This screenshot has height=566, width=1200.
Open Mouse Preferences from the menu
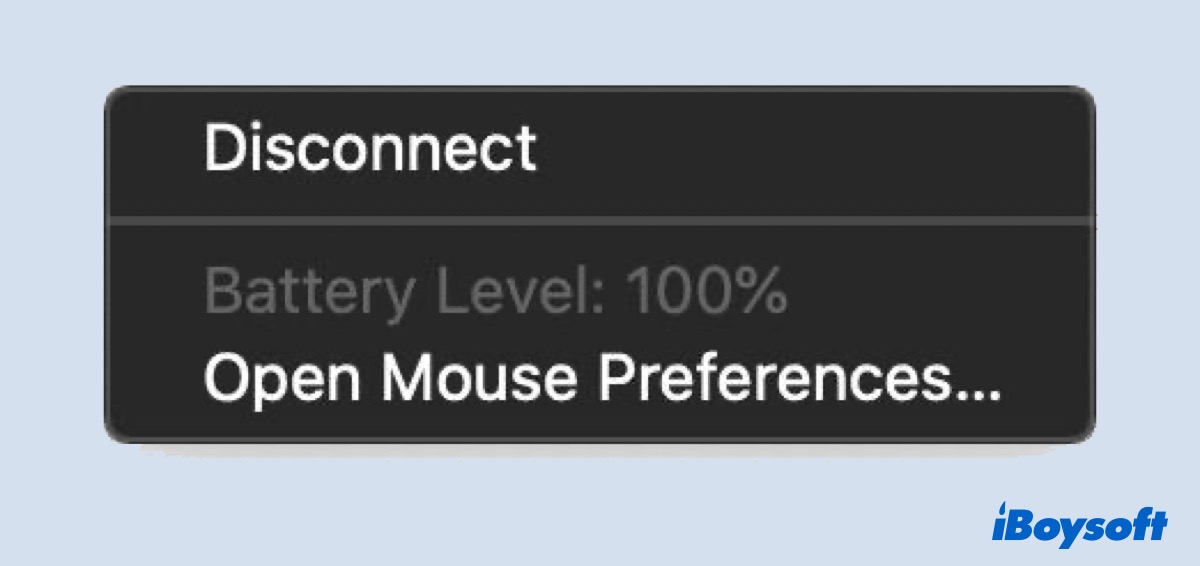click(x=601, y=379)
